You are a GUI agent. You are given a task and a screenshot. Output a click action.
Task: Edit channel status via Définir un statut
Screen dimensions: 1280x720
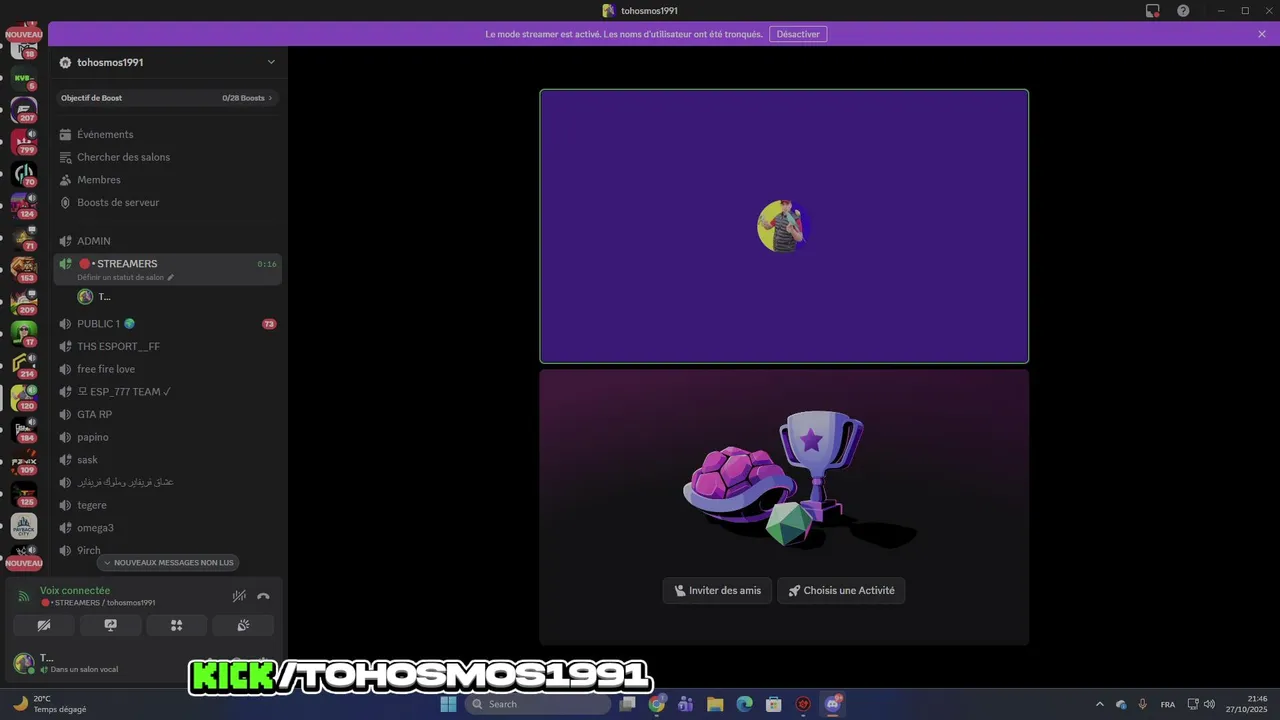click(125, 277)
